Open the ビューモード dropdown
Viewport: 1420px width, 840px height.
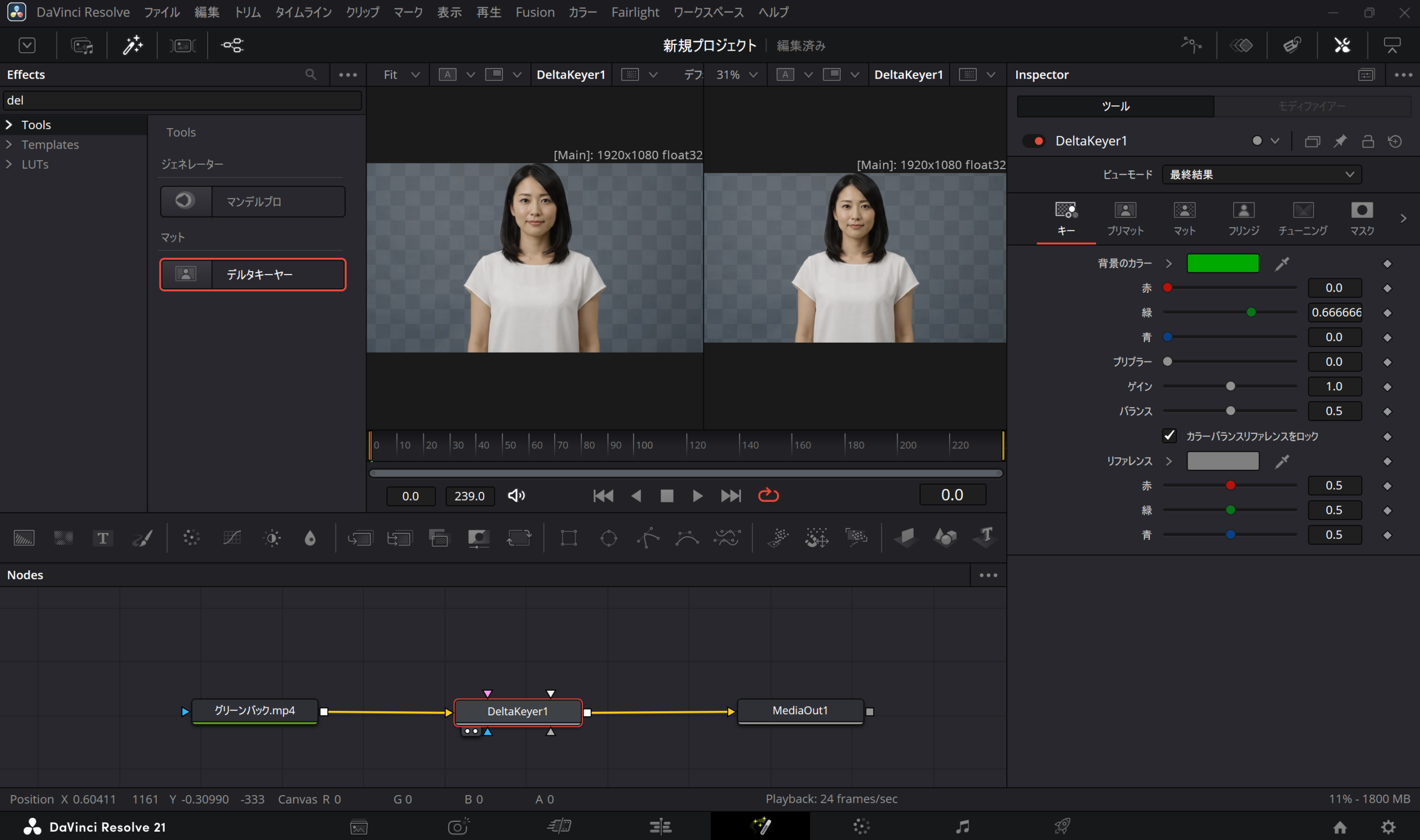coord(1261,174)
